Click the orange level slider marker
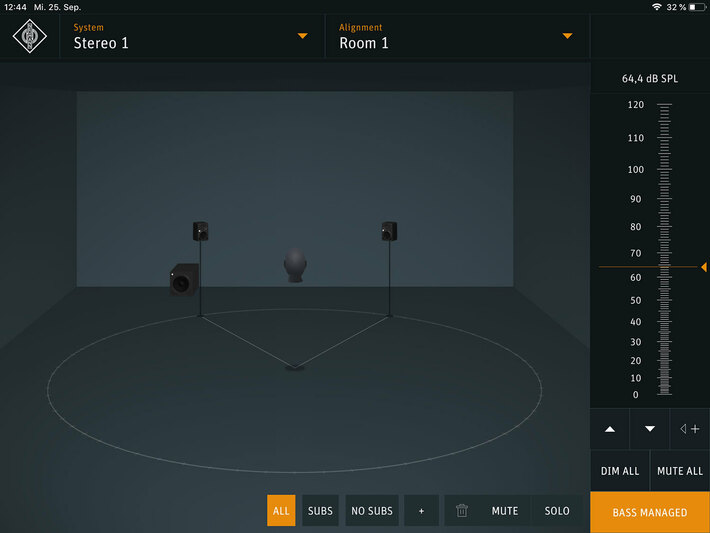 703,267
